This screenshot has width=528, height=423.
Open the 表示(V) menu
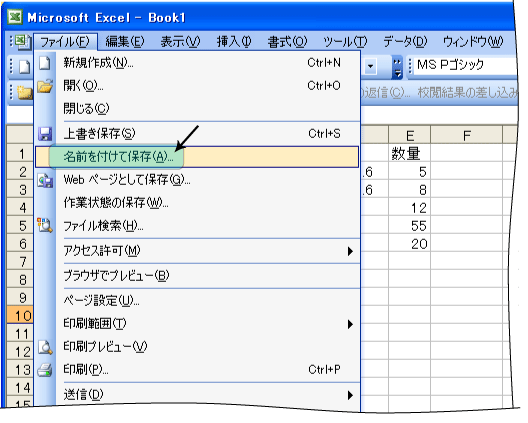click(180, 42)
